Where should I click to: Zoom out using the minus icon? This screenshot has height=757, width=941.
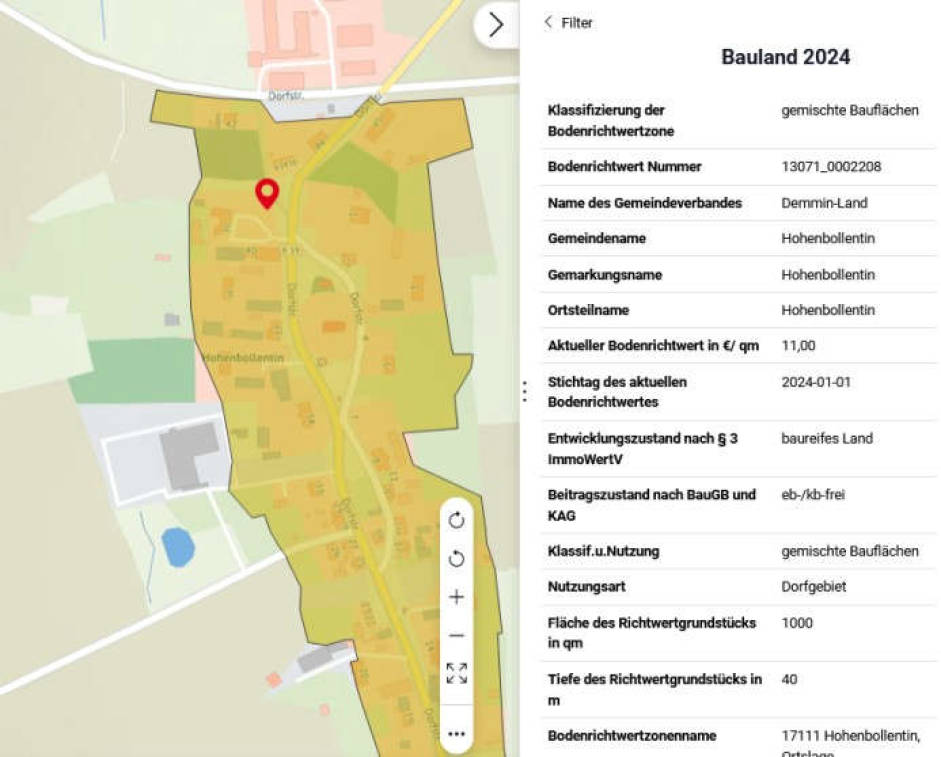tap(457, 635)
